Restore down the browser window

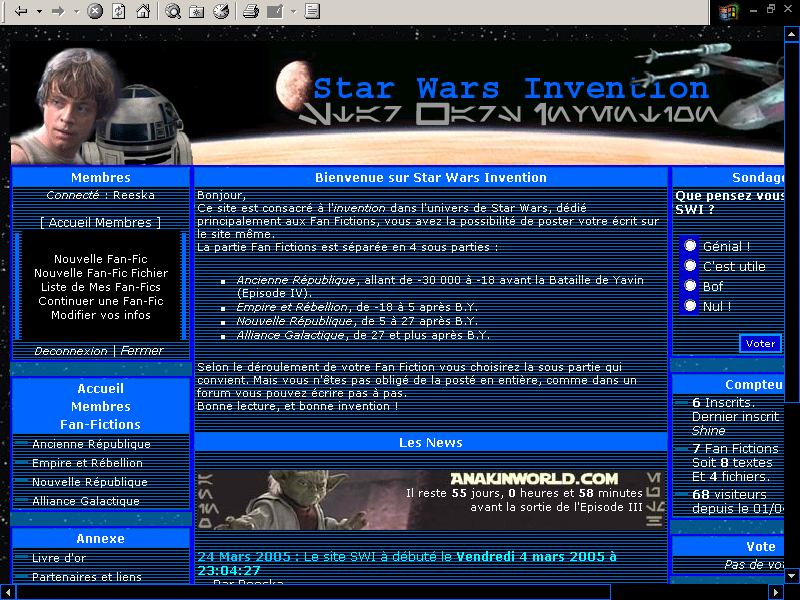770,9
